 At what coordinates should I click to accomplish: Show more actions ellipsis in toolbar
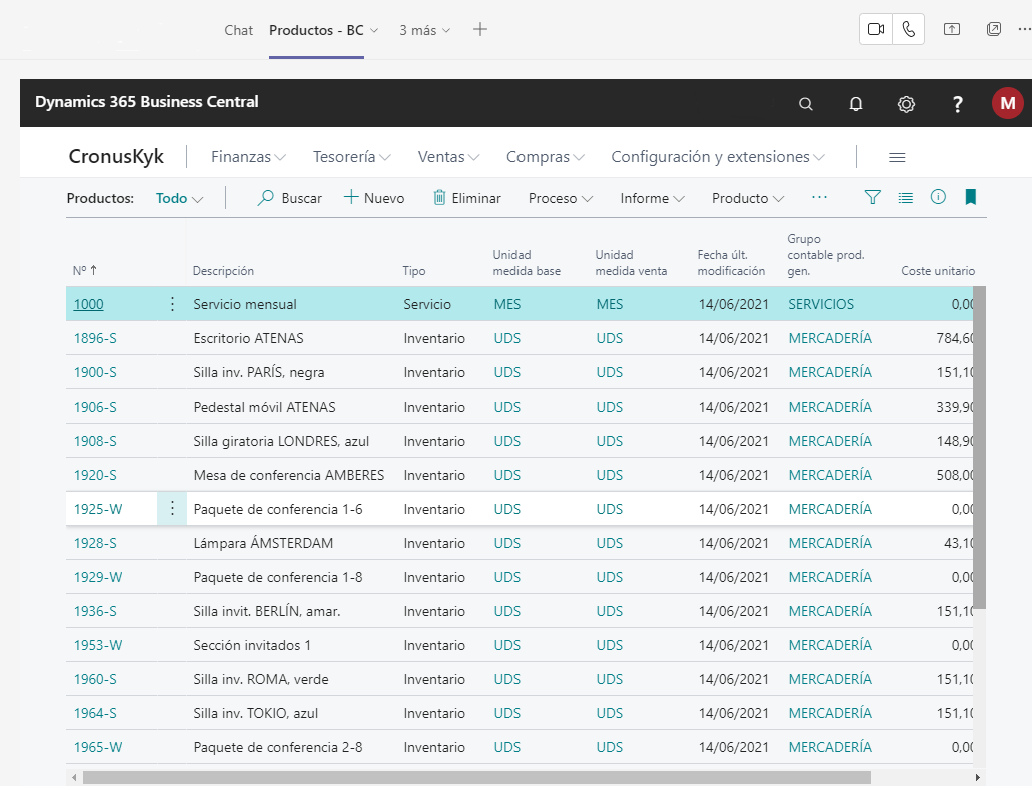[819, 197]
